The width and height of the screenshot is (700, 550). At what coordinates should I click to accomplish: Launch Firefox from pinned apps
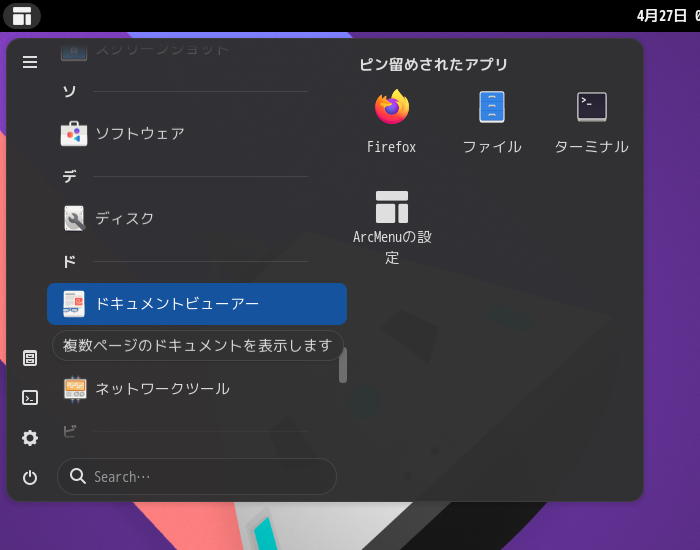click(392, 122)
